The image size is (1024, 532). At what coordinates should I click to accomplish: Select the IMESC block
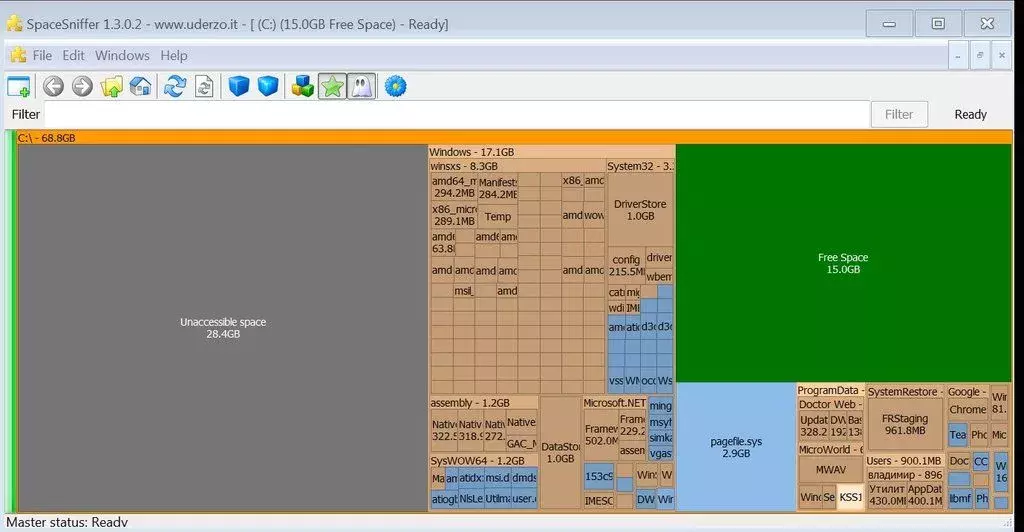pyautogui.click(x=599, y=501)
